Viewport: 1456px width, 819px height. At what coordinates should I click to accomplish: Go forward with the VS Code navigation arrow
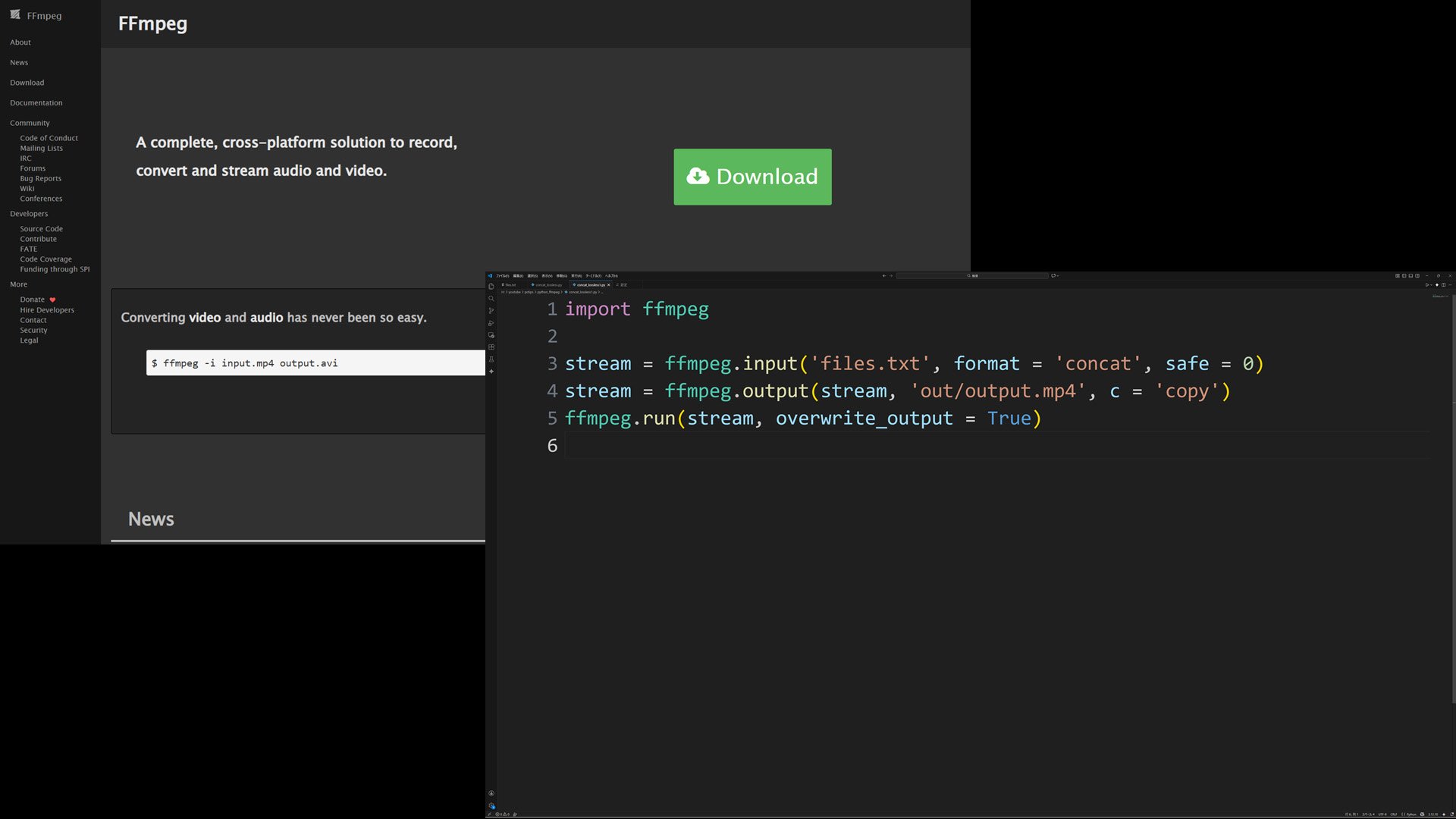point(891,276)
